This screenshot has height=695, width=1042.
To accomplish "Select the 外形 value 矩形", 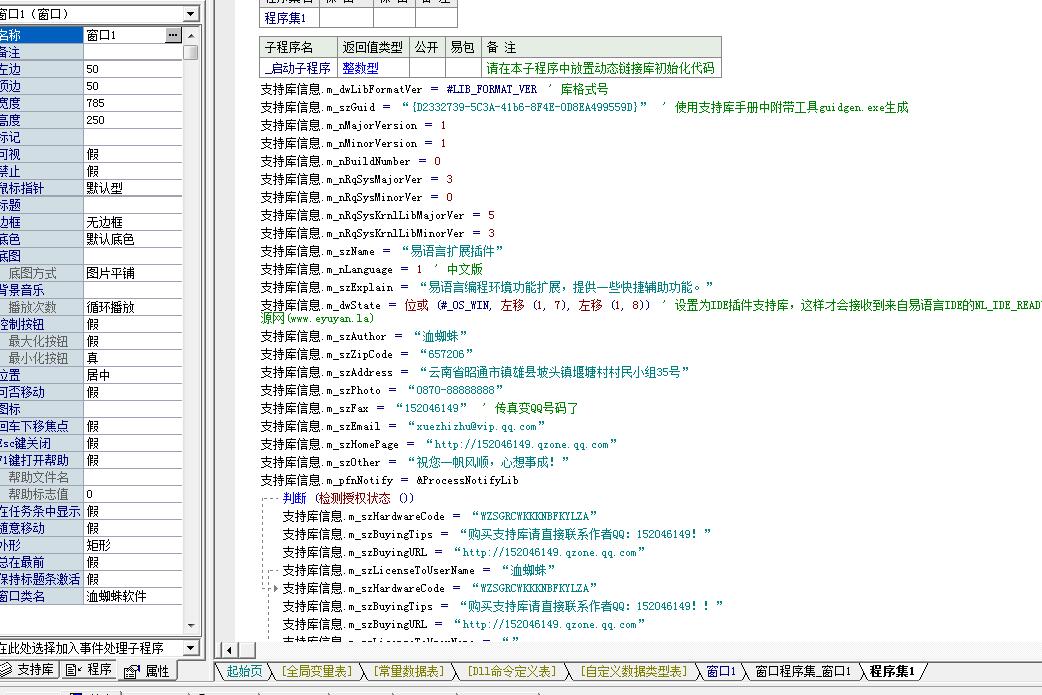I will click(x=133, y=546).
